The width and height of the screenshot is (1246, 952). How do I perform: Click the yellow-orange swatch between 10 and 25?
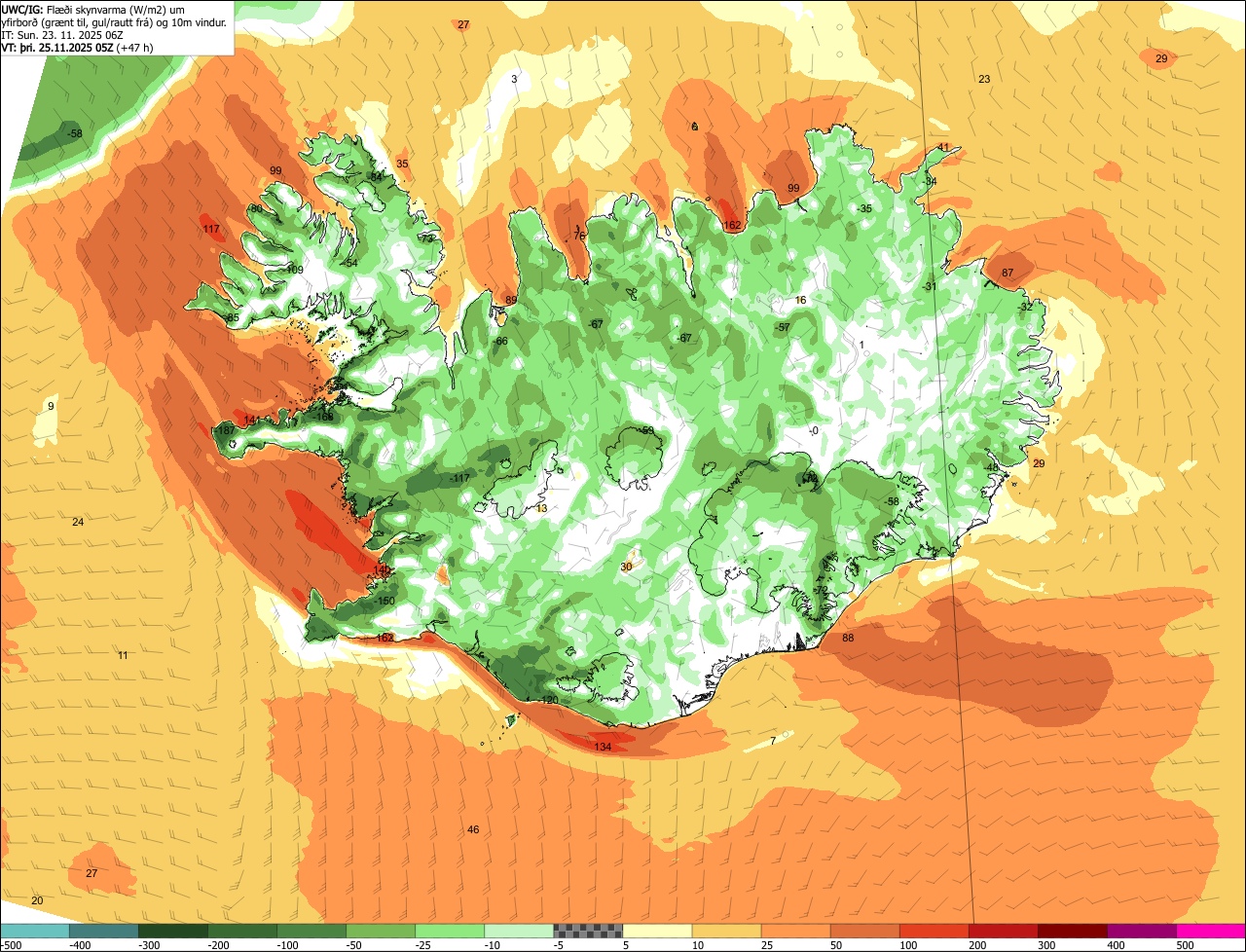pos(726,932)
